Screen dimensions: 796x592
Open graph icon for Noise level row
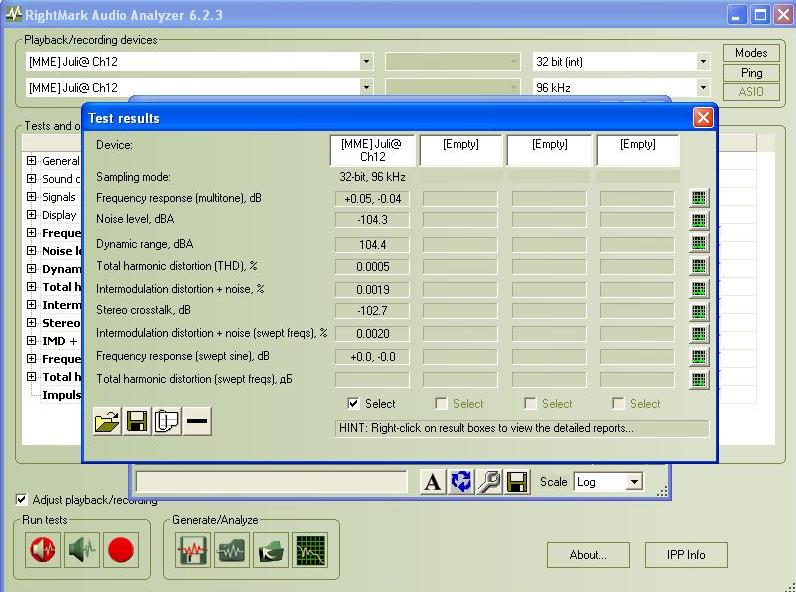[x=699, y=220]
